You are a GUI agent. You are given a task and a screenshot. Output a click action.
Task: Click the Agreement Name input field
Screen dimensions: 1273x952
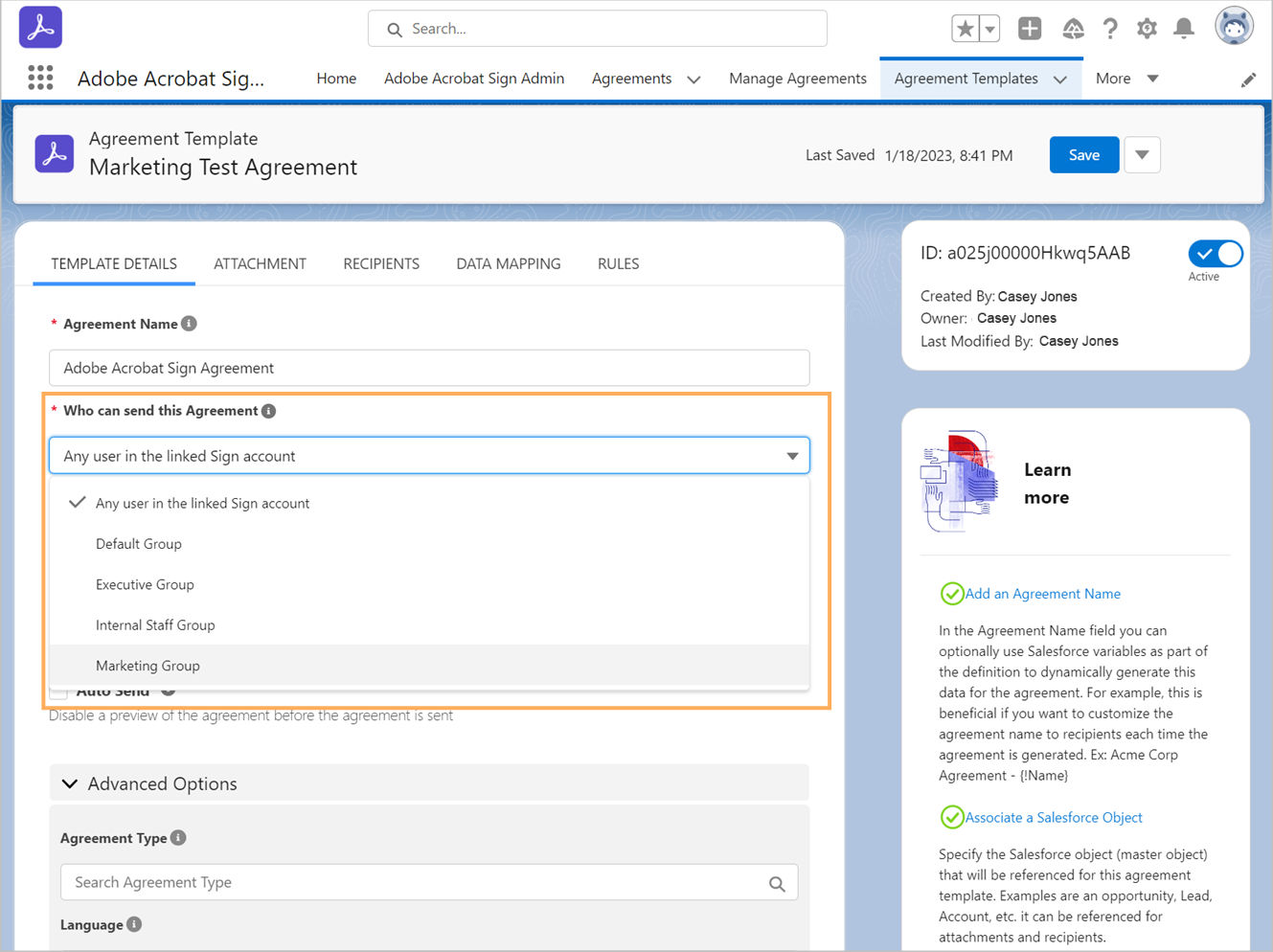click(x=429, y=368)
